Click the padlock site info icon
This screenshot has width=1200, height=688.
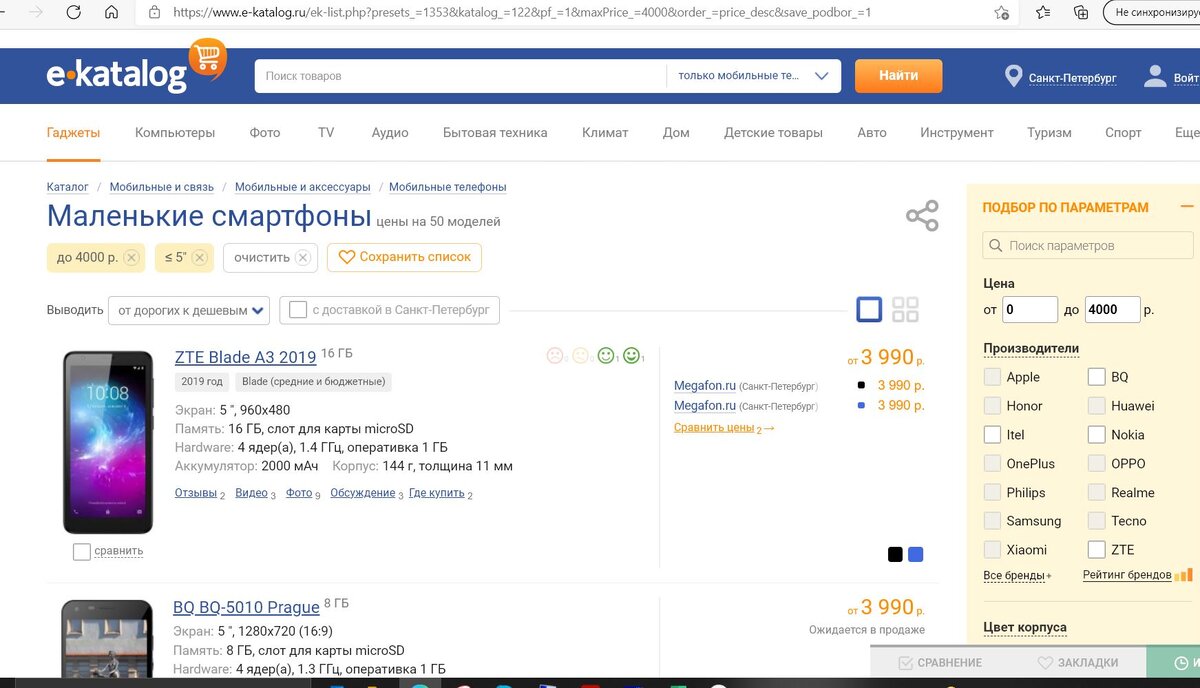pos(154,13)
